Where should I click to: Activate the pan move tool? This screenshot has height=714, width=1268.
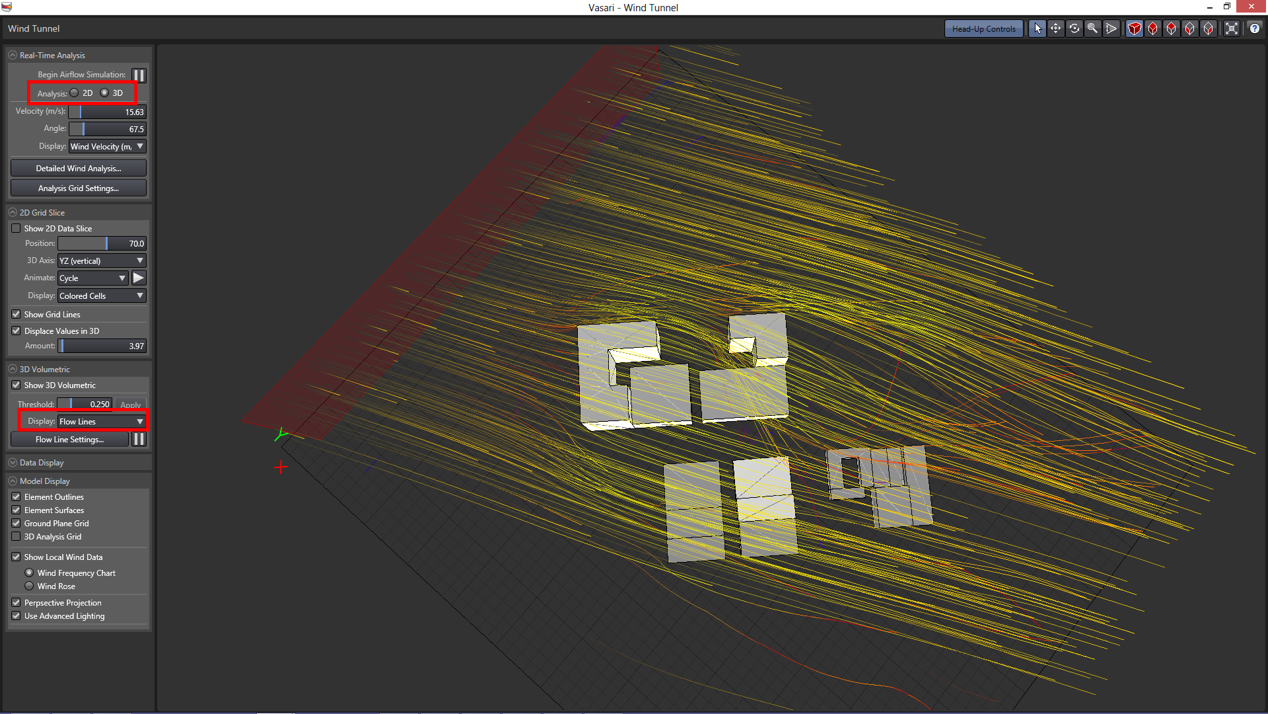point(1055,29)
